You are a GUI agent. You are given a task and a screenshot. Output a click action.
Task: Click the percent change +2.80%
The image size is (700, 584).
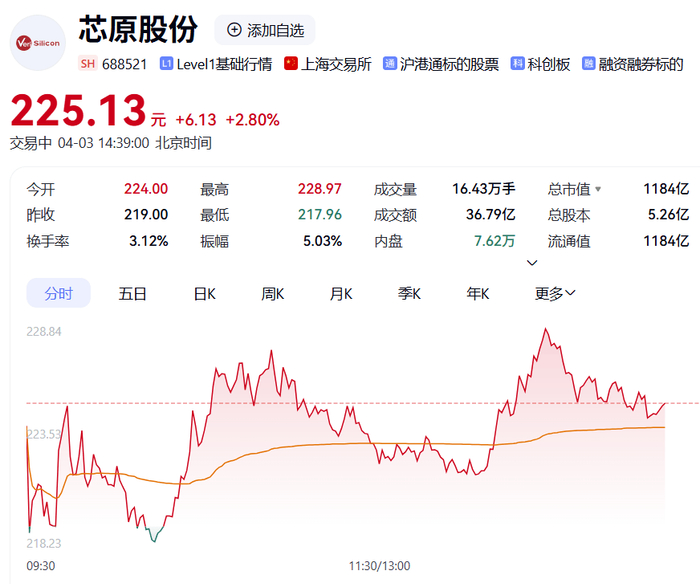(253, 120)
